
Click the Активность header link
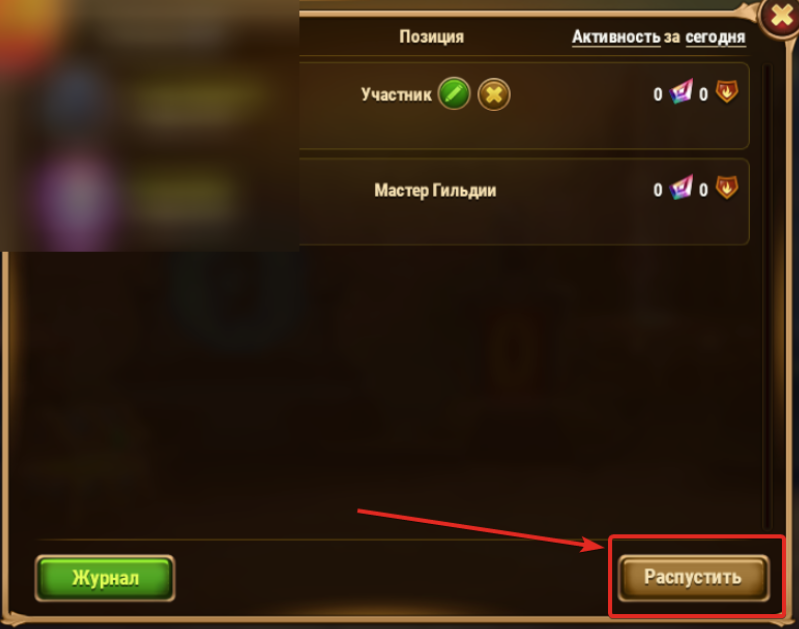tap(616, 37)
